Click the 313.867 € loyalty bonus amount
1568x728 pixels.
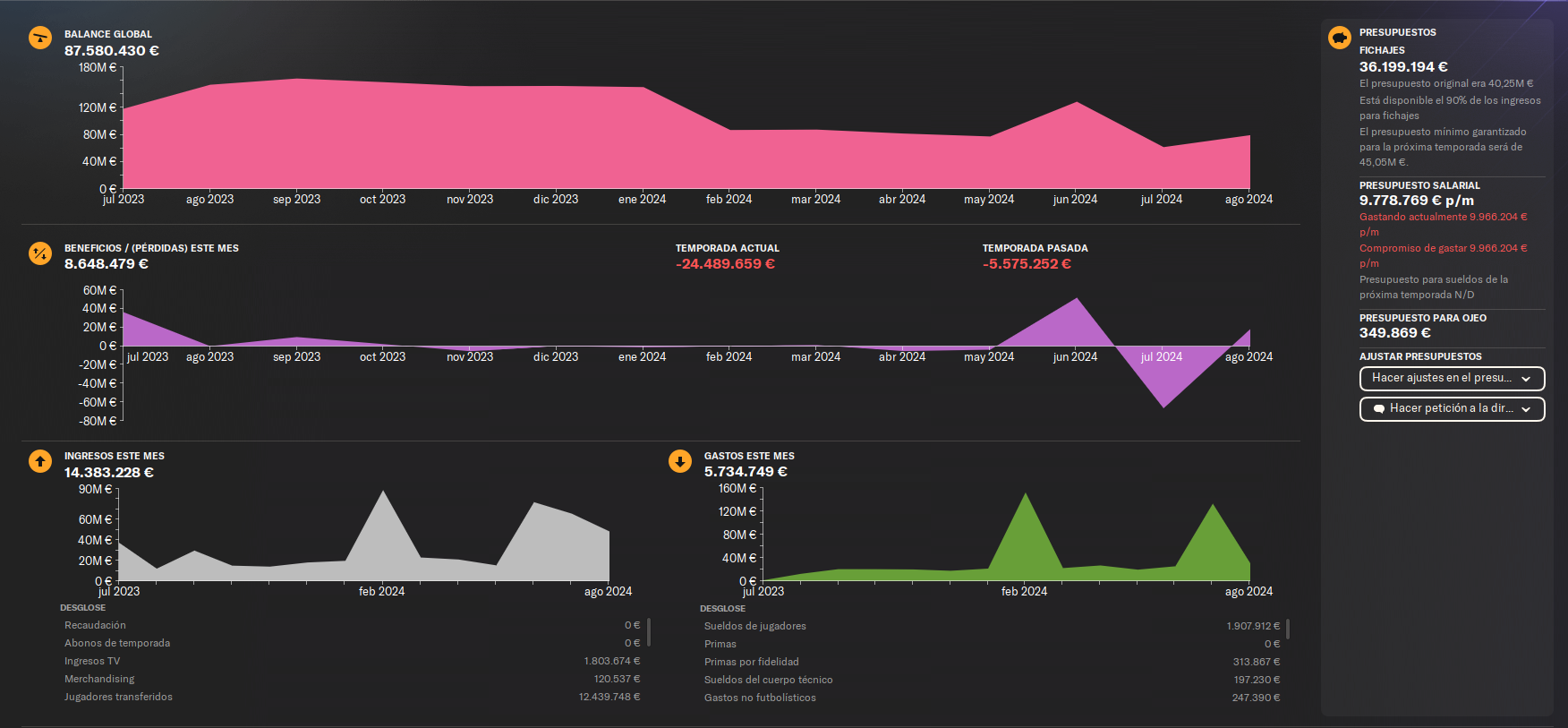pos(1257,662)
